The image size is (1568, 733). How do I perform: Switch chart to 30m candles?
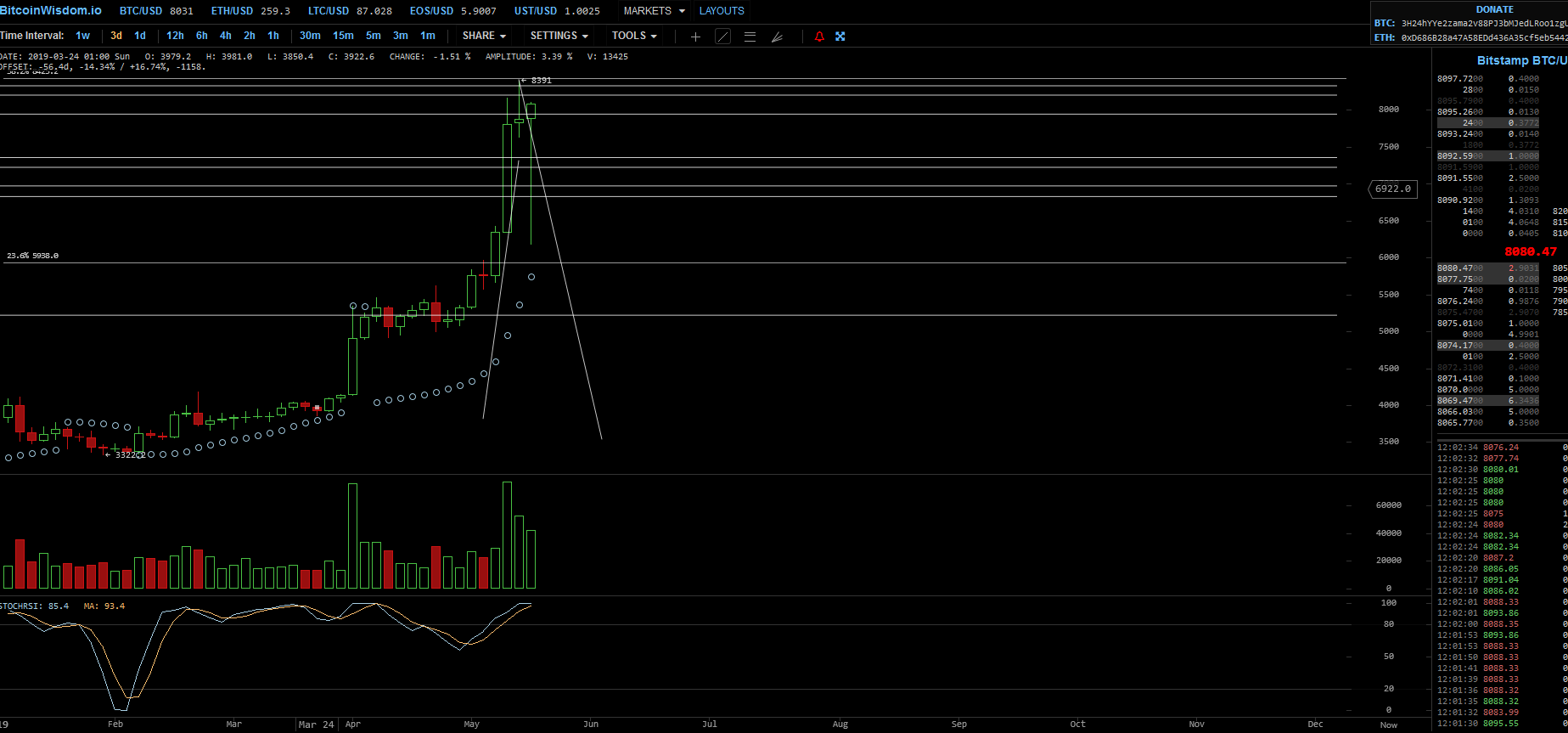click(x=310, y=36)
